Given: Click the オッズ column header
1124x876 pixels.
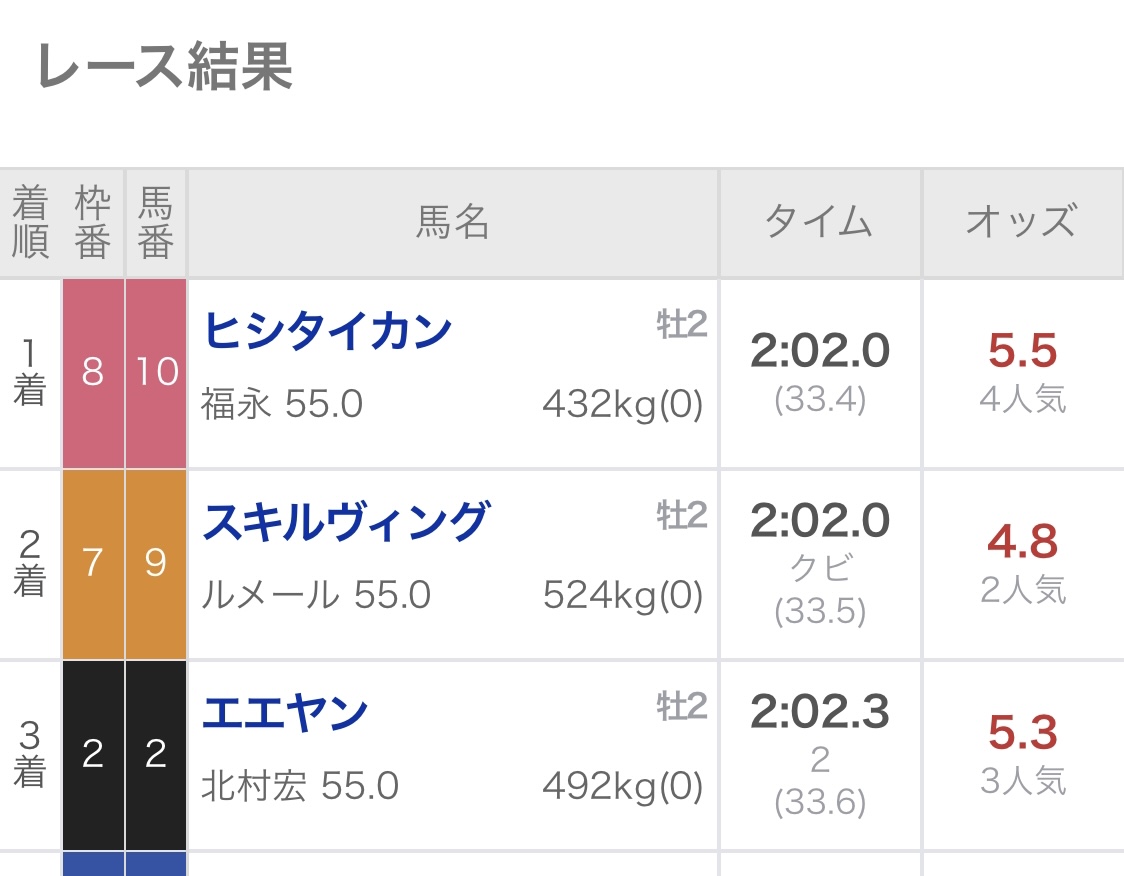Looking at the screenshot, I should click(1021, 223).
